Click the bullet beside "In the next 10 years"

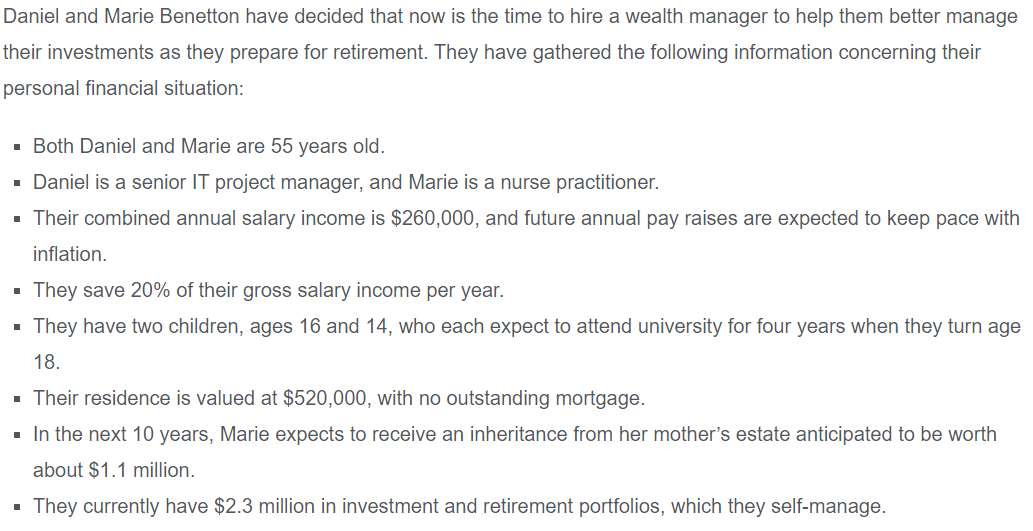(x=18, y=435)
